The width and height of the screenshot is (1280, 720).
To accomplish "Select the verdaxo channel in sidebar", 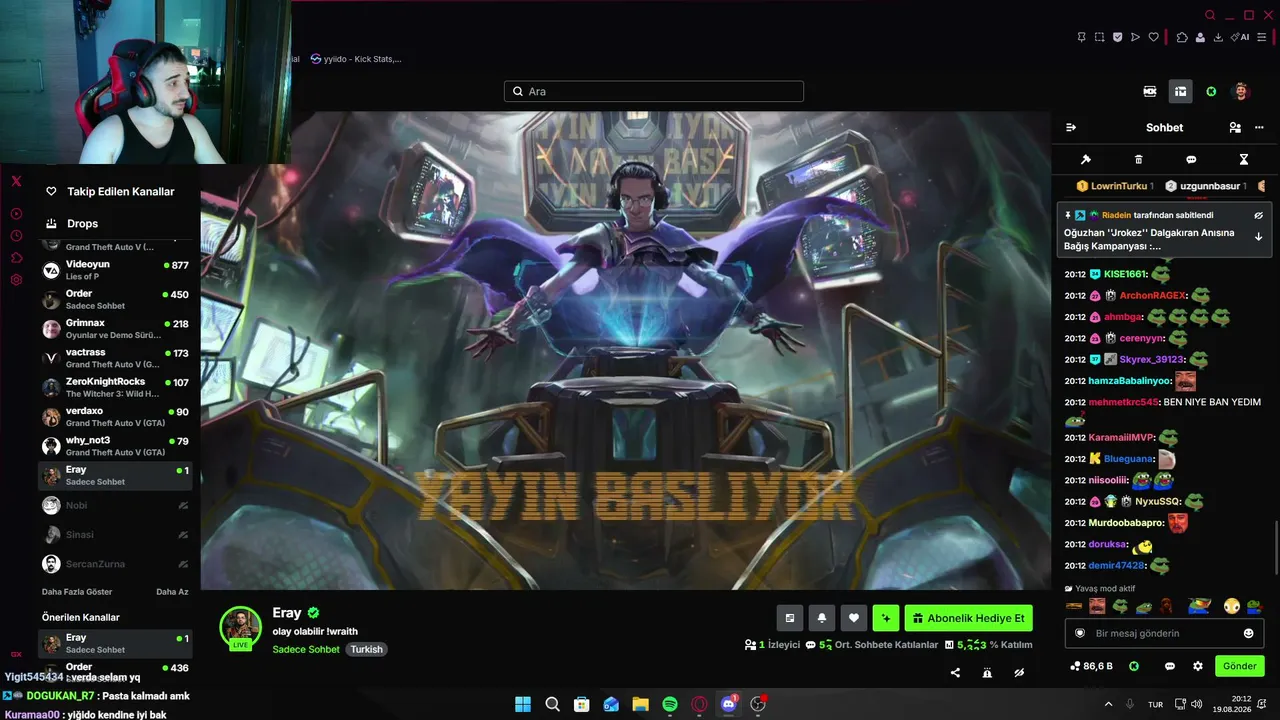I will coord(116,417).
